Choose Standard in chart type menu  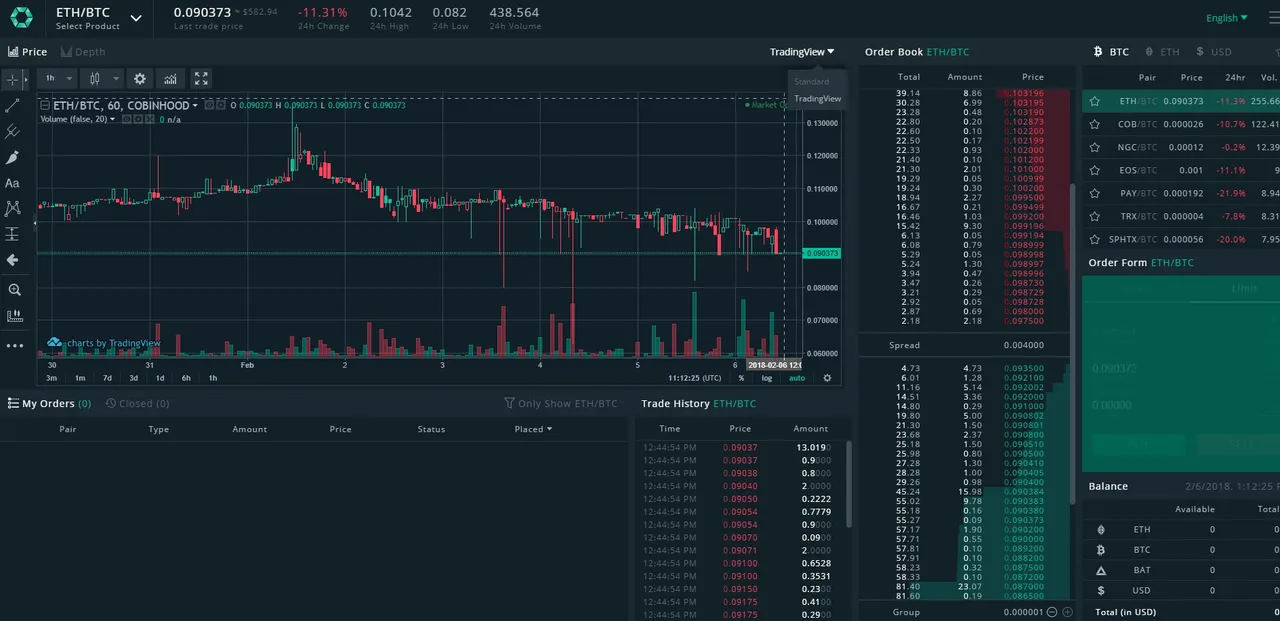[x=812, y=82]
